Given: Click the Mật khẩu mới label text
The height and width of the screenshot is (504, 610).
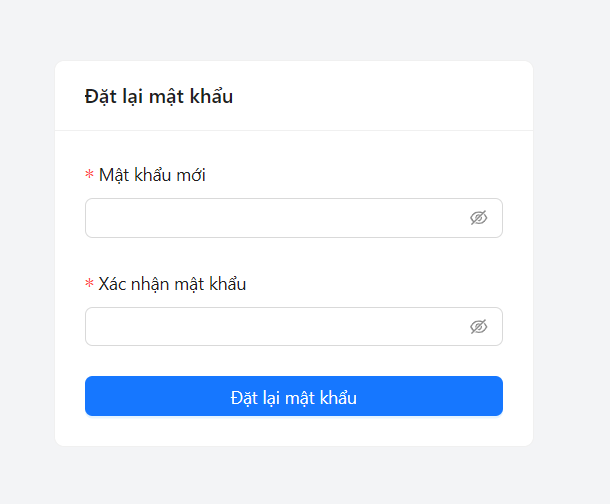Looking at the screenshot, I should tap(152, 175).
